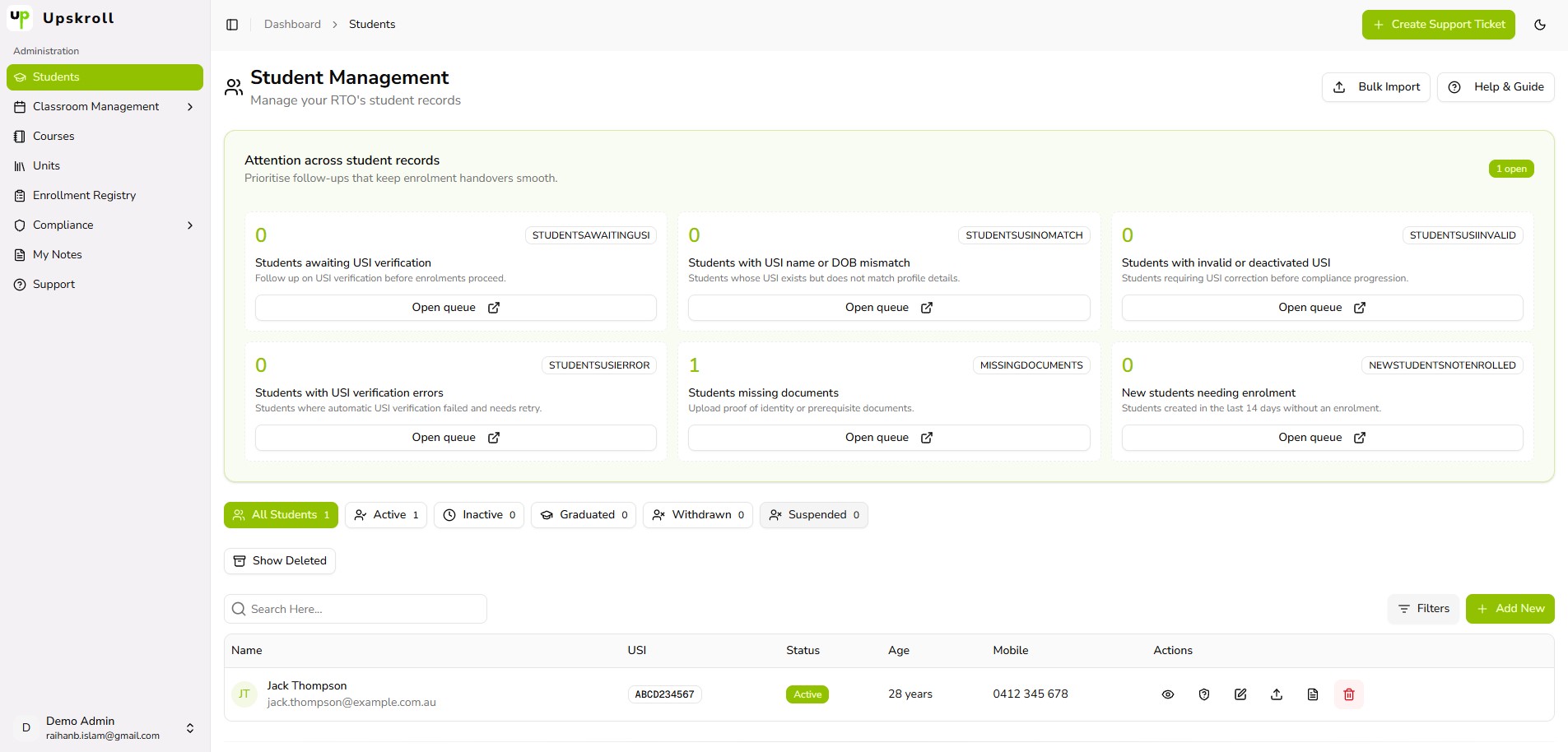Click the Name column header
Image resolution: width=1568 pixels, height=752 pixels.
point(247,651)
